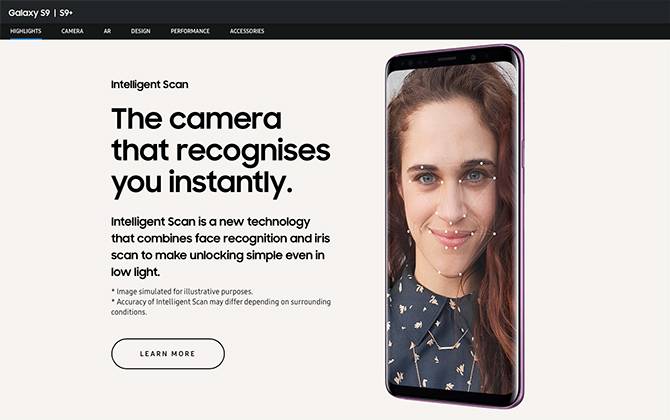The height and width of the screenshot is (420, 670).
Task: Click the Intelligent Scan subheading
Action: pos(150,84)
